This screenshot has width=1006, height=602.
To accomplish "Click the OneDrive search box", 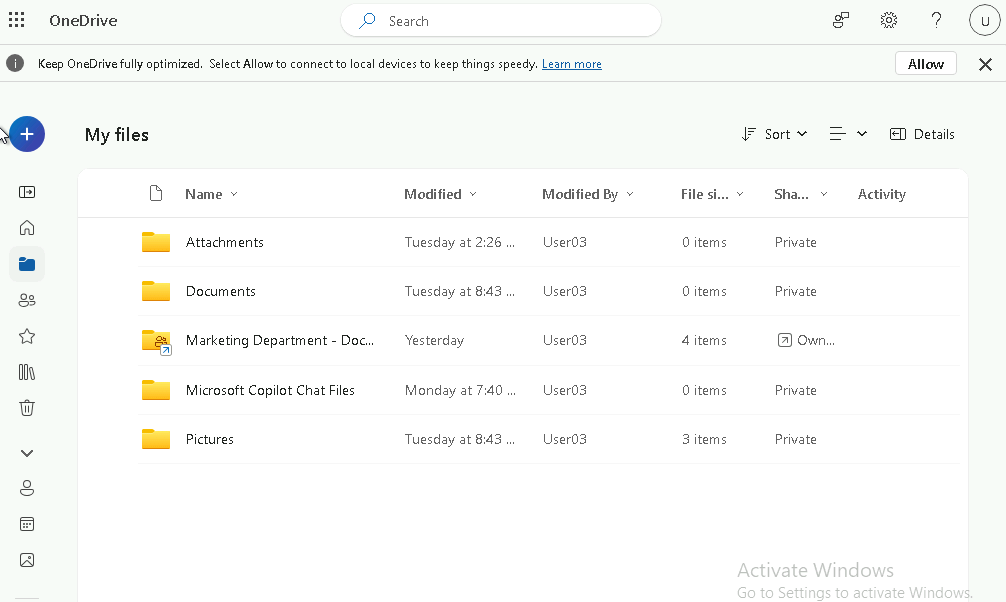I will tap(500, 21).
